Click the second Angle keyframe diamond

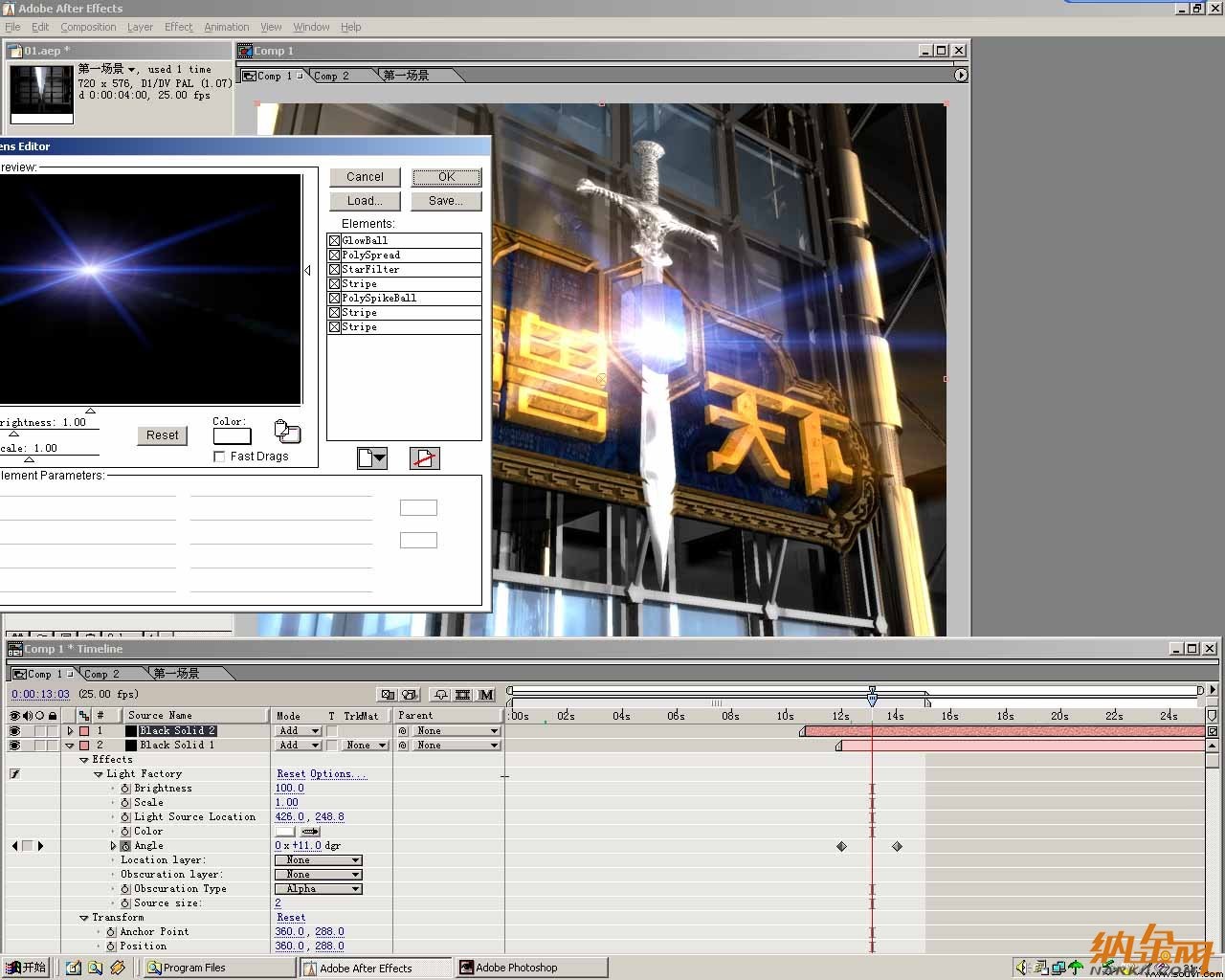897,846
